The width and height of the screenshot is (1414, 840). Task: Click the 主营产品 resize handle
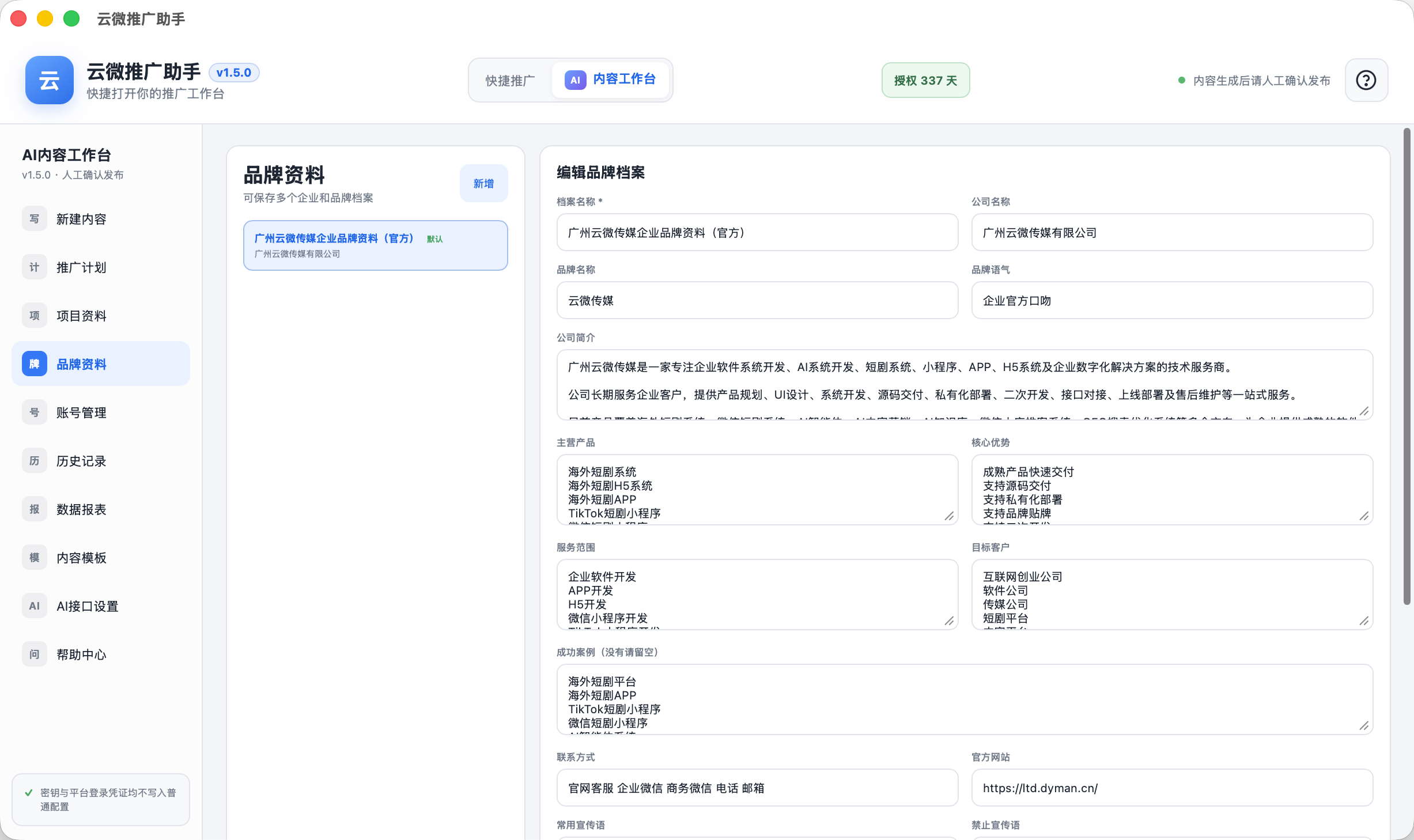tap(949, 516)
